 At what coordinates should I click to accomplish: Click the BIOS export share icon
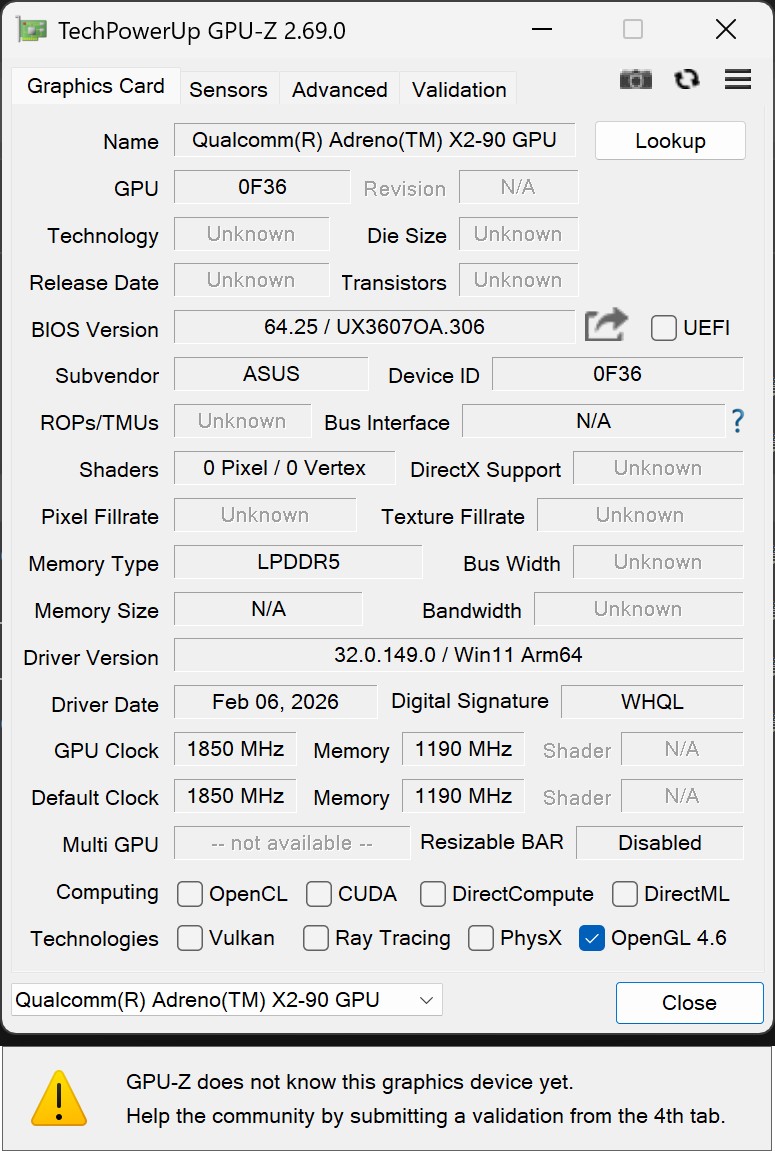[606, 324]
